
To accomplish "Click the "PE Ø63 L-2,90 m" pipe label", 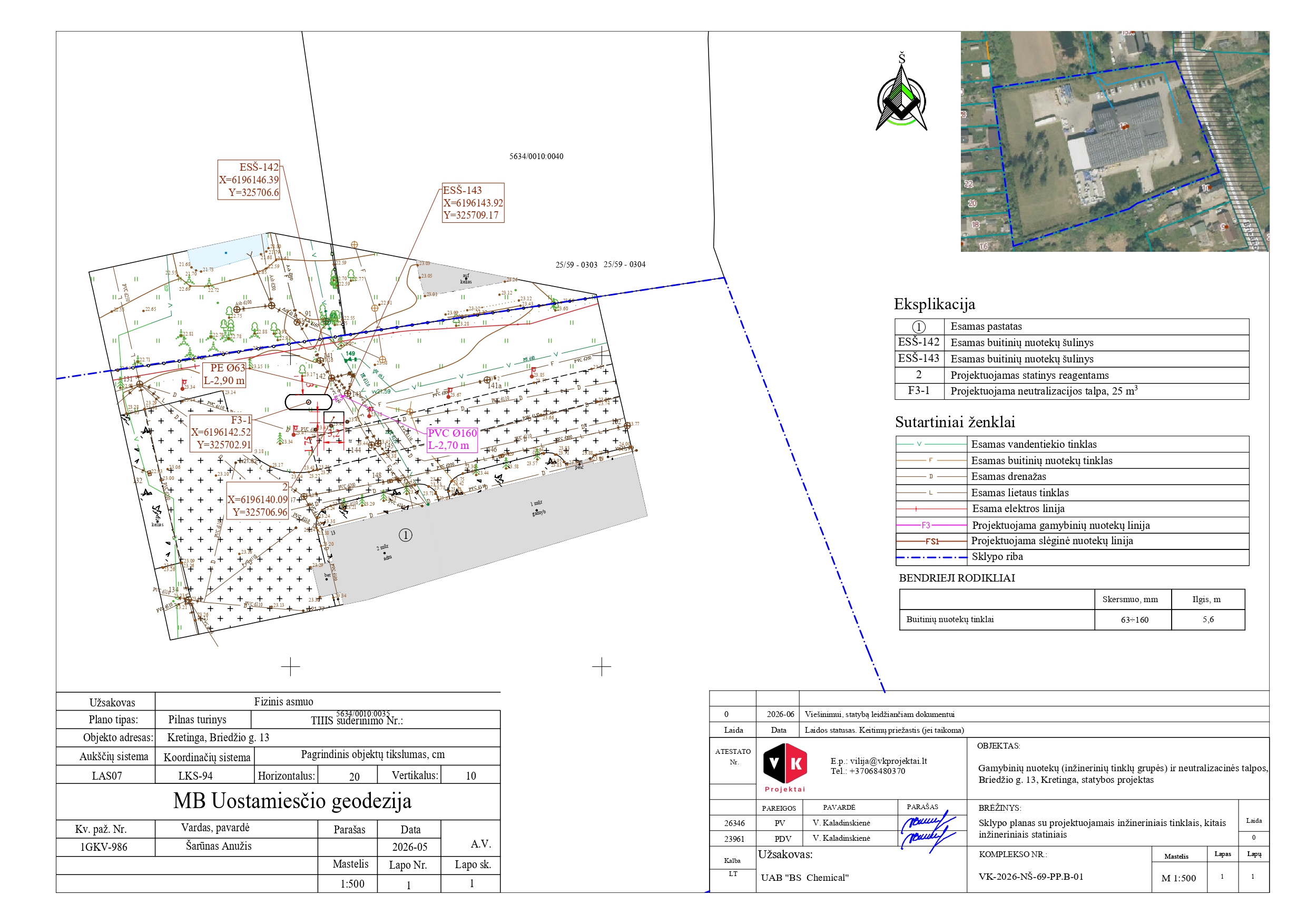I will [x=224, y=375].
